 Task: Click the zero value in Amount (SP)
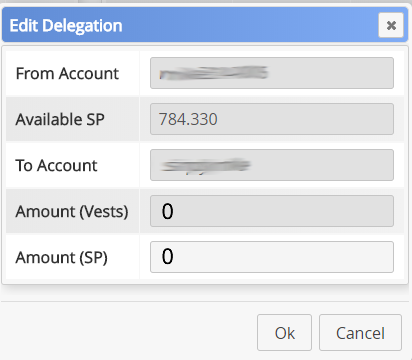point(167,257)
